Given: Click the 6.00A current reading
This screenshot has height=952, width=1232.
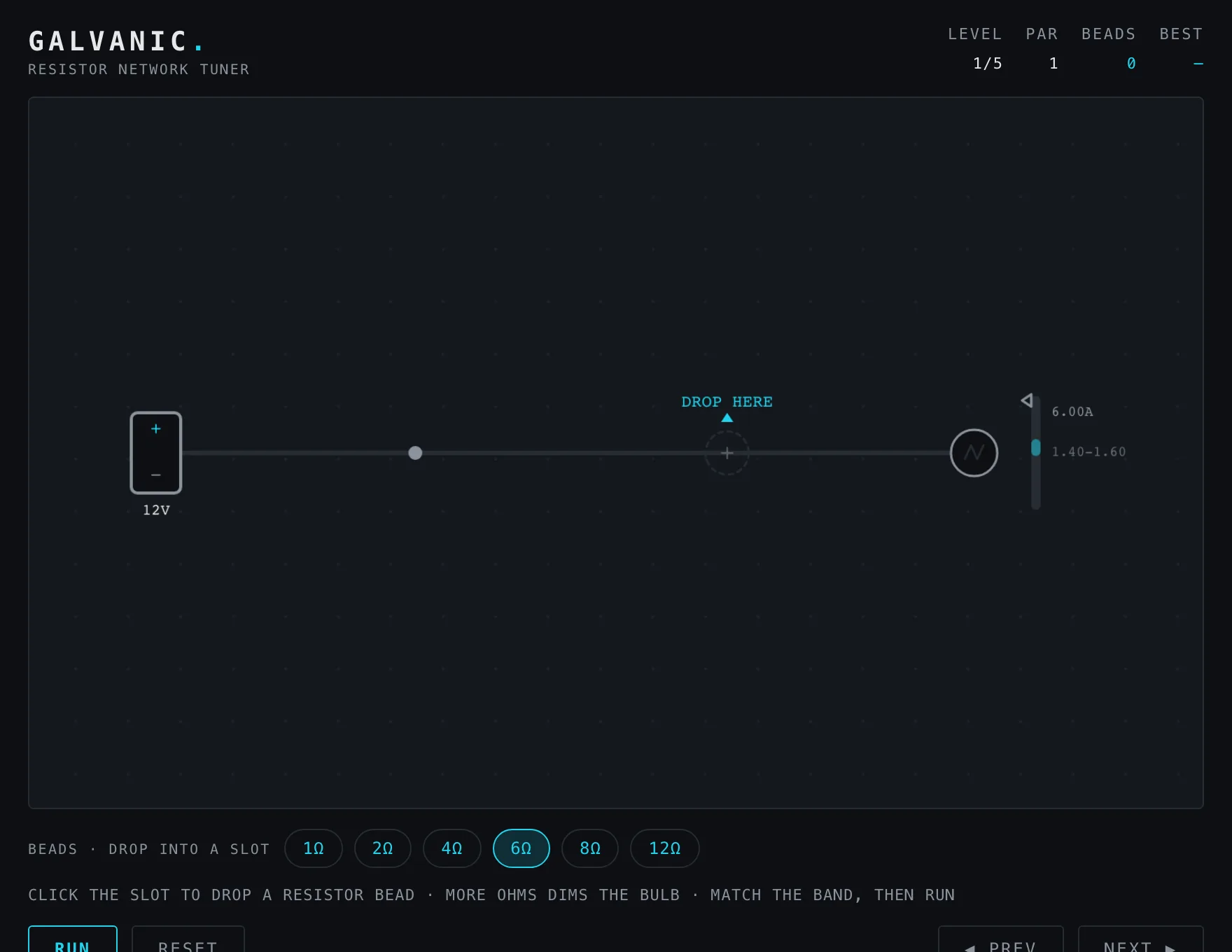Looking at the screenshot, I should [1072, 412].
